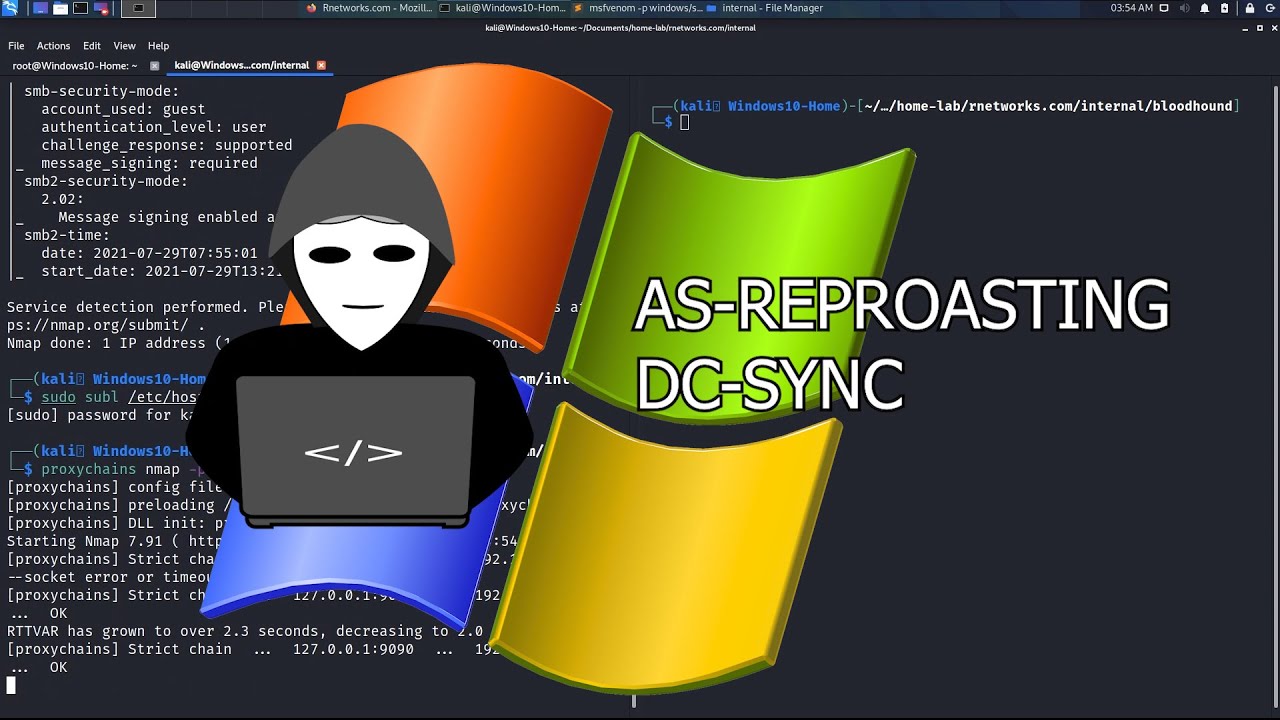Click the lock screen icon
The width and height of the screenshot is (1280, 720).
(x=1249, y=8)
